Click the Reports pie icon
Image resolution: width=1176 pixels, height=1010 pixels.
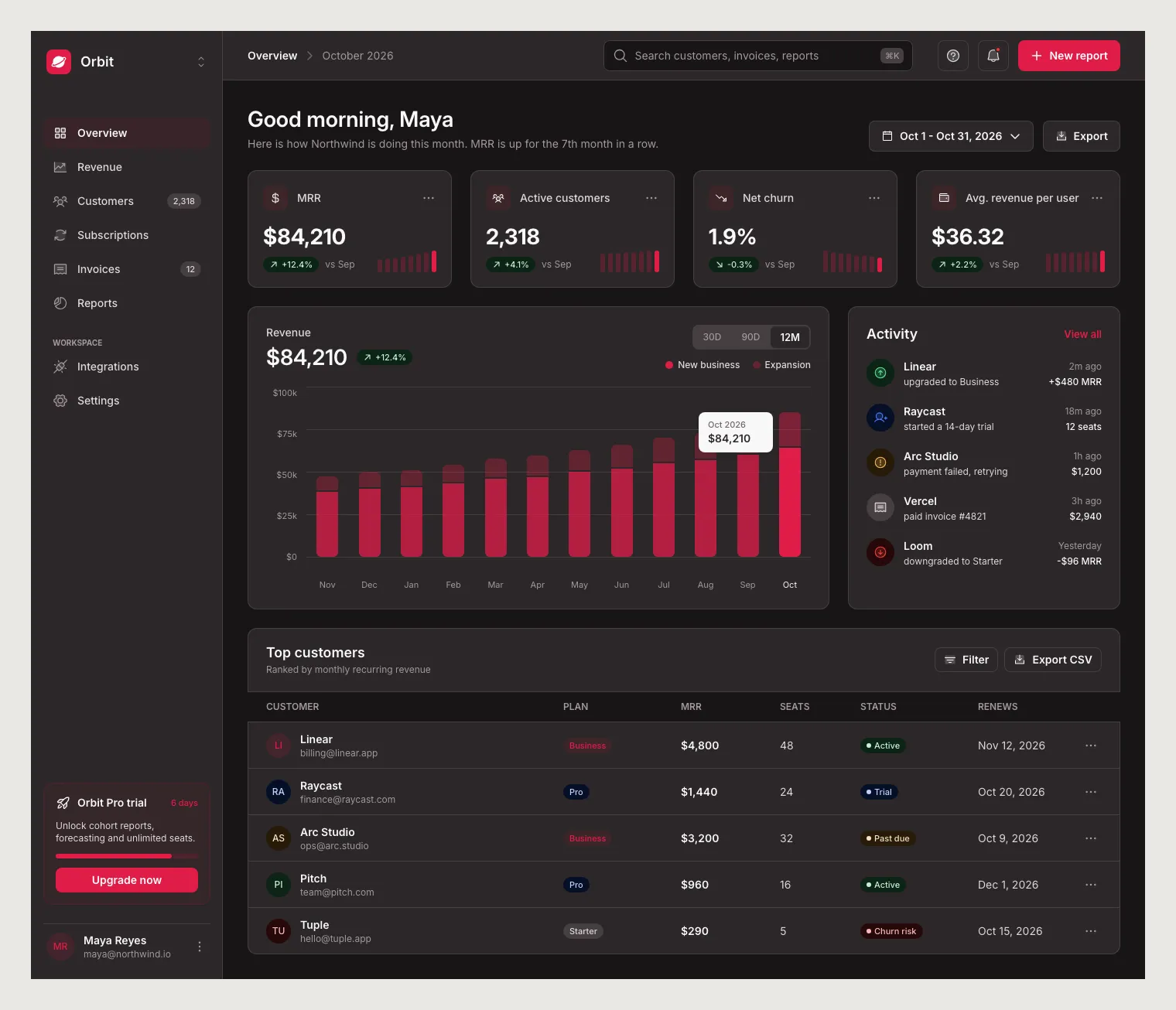[60, 303]
